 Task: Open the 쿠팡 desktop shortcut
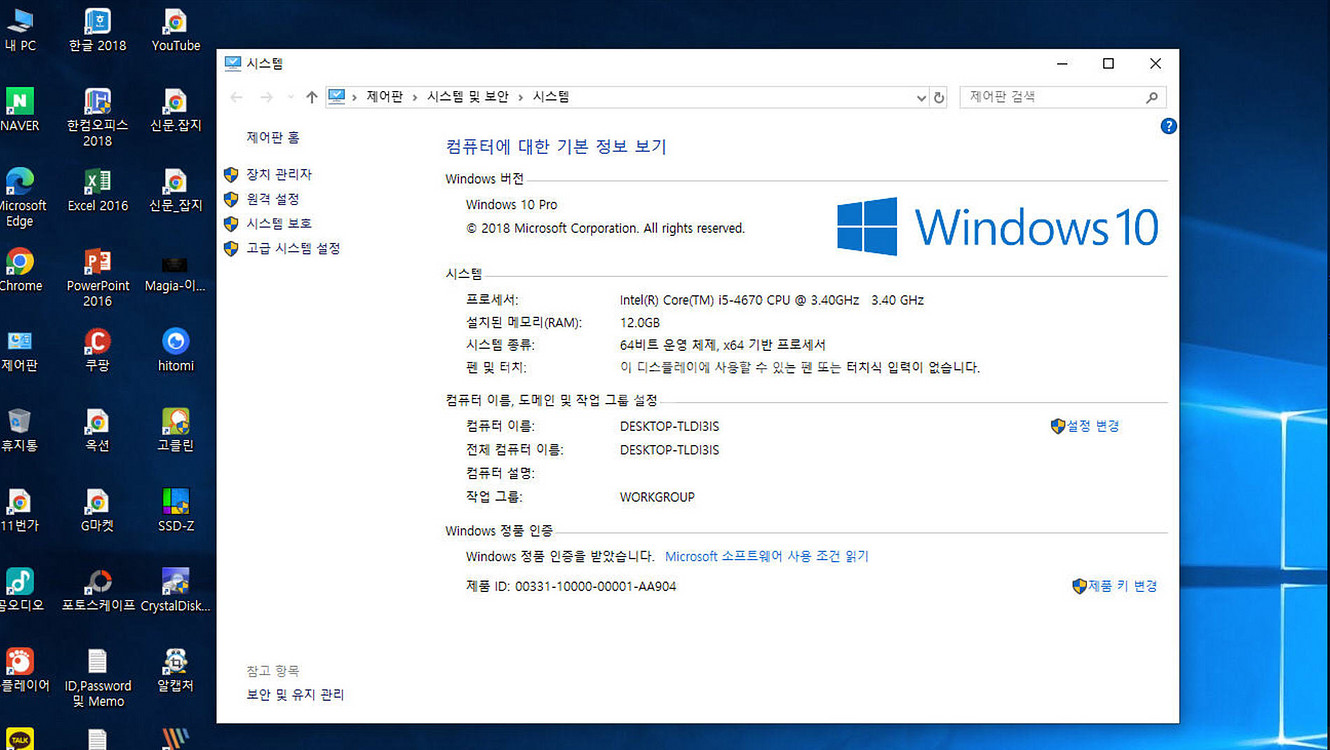coord(97,349)
